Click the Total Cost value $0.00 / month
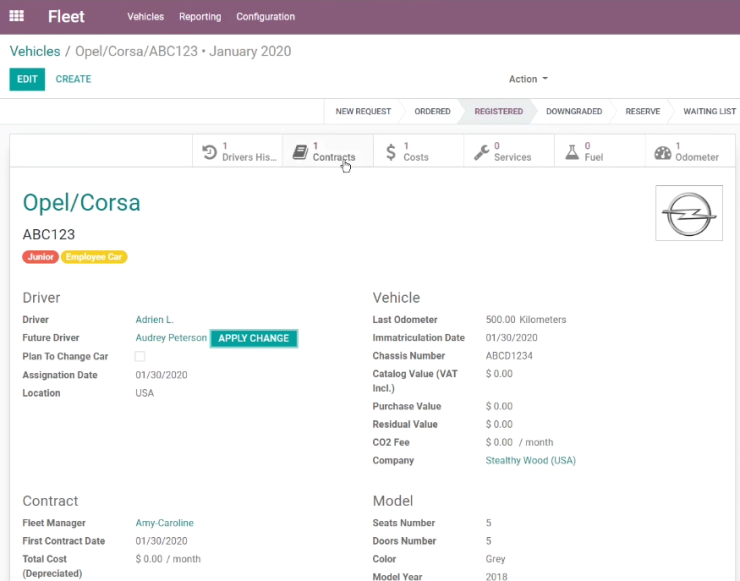This screenshot has width=740, height=581. click(168, 559)
